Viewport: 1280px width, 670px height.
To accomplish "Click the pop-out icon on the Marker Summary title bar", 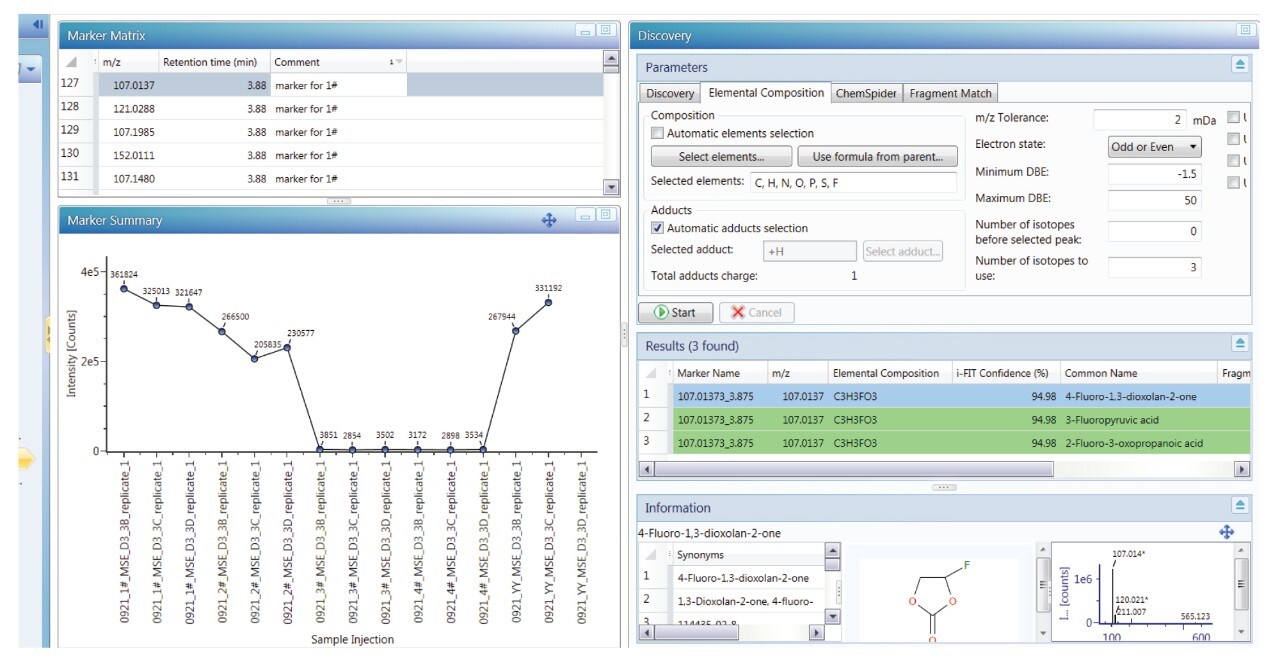I will point(606,214).
